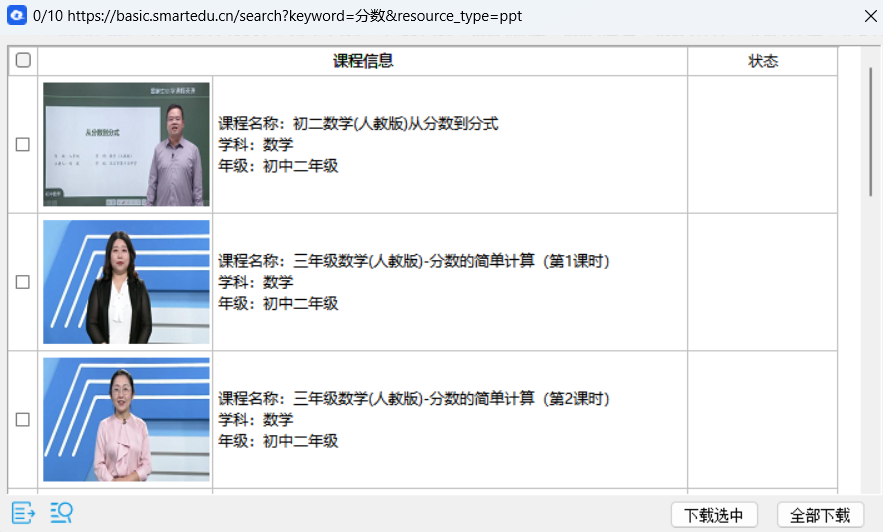Check the box for 第1课时 course
Viewport: 883px width, 532px height.
click(23, 282)
